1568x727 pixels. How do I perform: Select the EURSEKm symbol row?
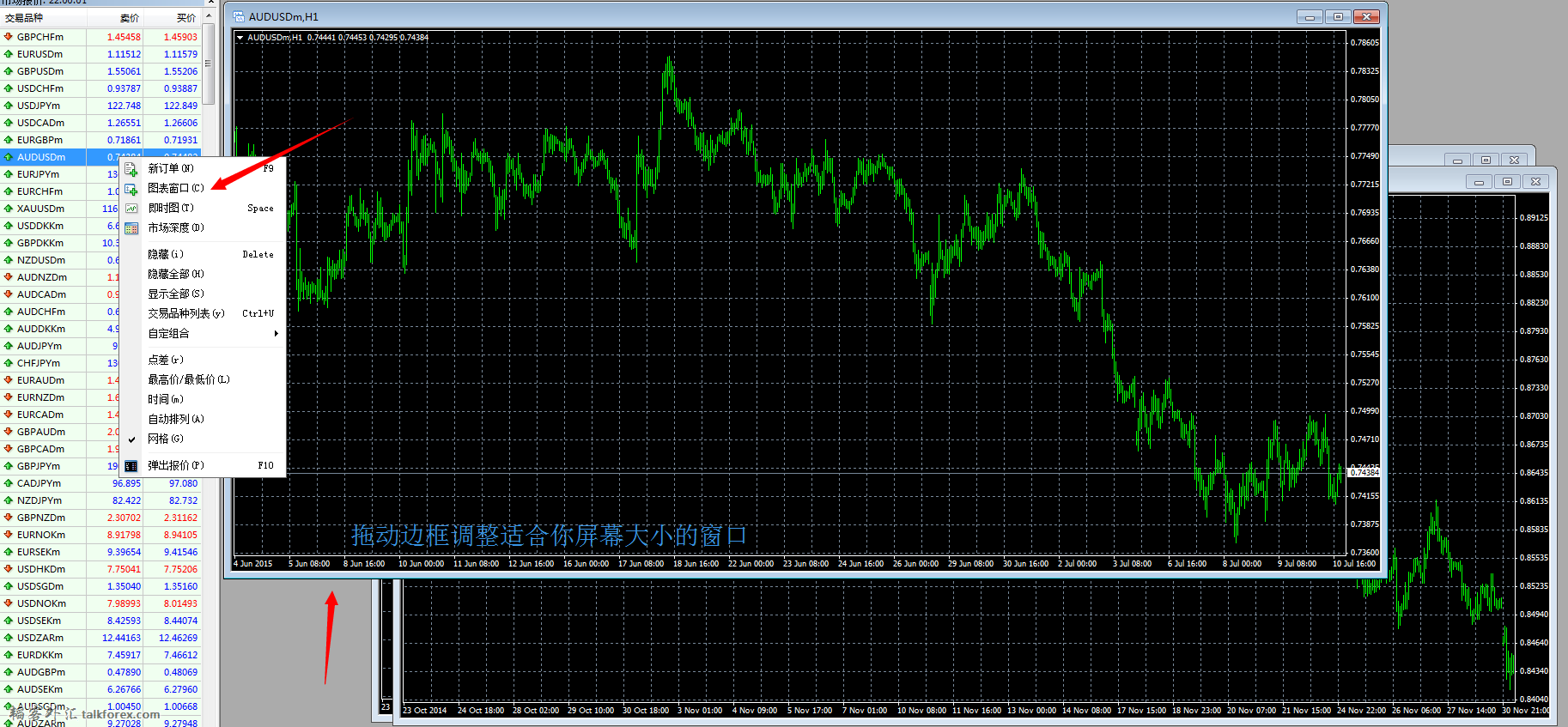(101, 552)
